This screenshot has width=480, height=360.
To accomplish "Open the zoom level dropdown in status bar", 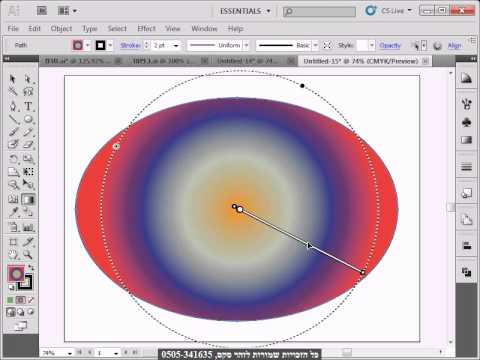I will pyautogui.click(x=70, y=353).
